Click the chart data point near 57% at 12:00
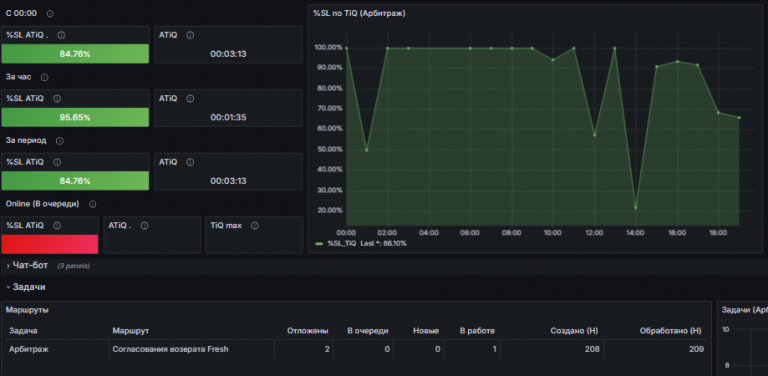 595,135
